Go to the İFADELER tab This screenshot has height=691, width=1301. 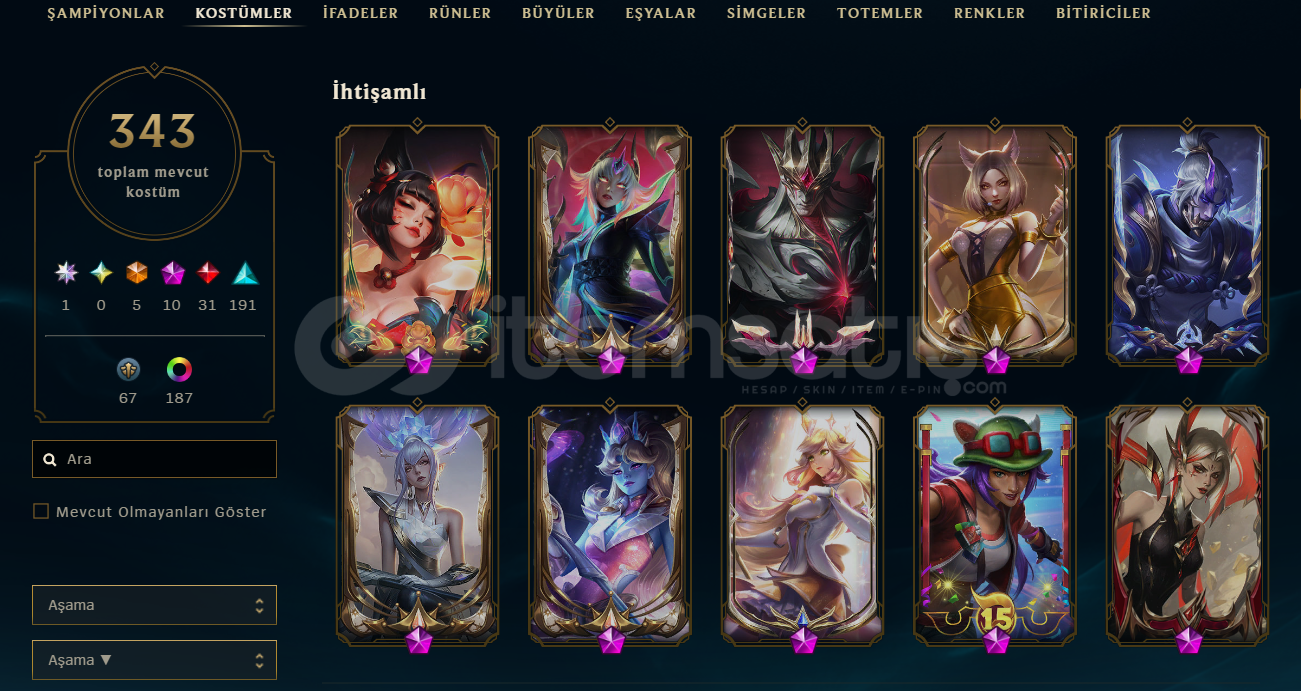[360, 13]
